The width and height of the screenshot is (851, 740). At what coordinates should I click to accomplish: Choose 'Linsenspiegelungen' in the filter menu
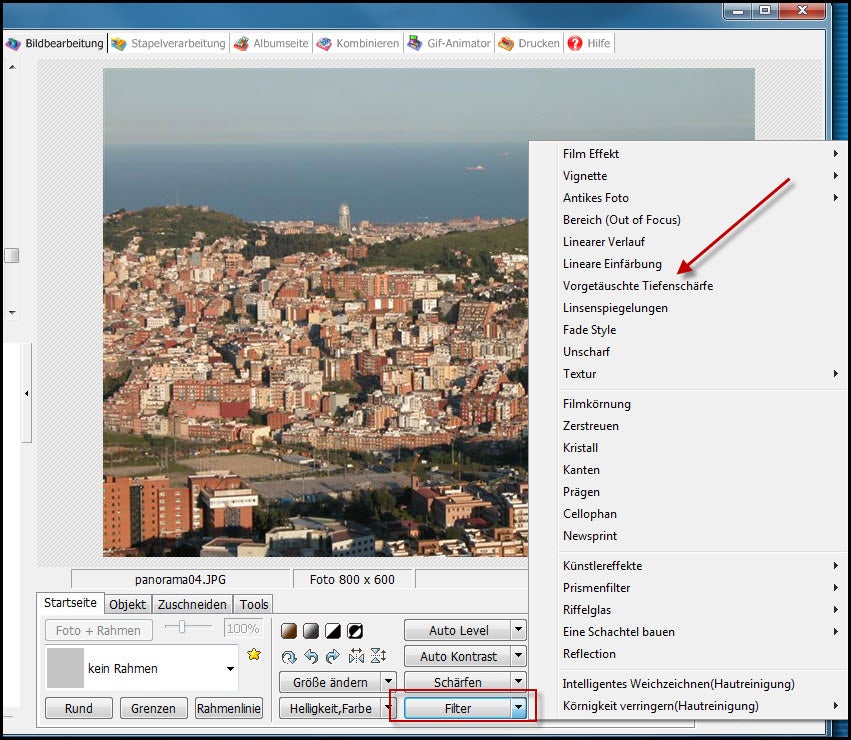click(615, 308)
